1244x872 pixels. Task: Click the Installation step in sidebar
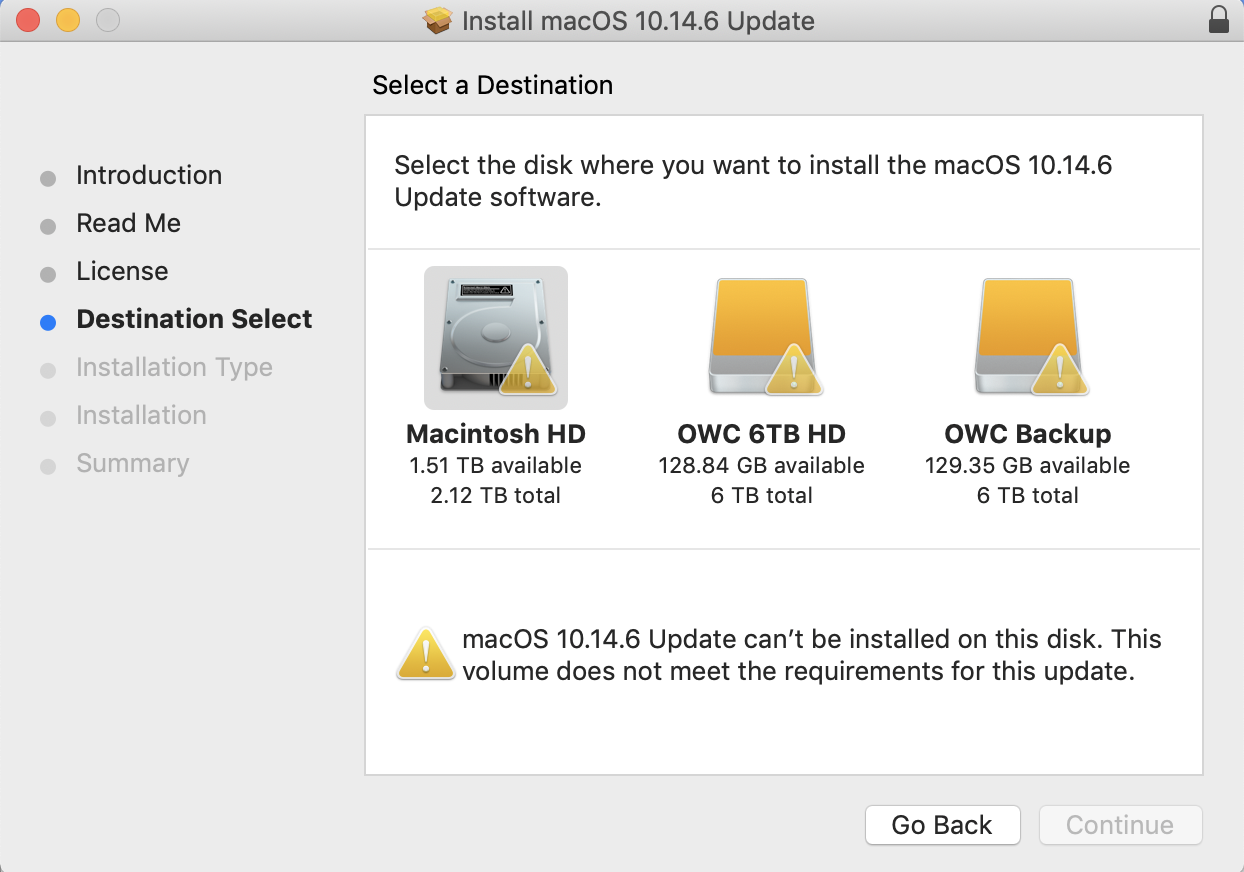(141, 415)
